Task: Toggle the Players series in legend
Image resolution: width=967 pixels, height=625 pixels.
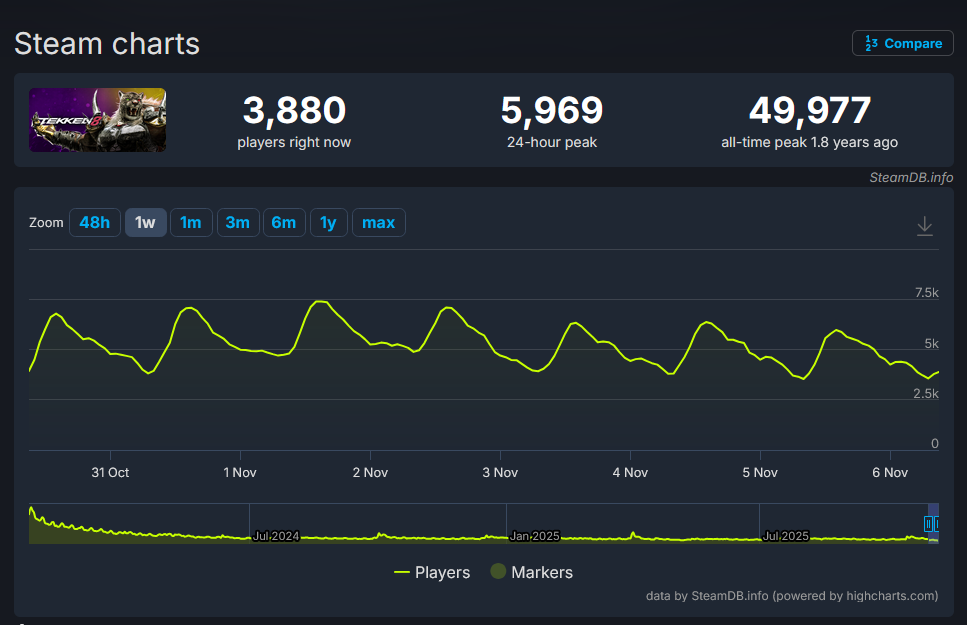Action: 432,573
